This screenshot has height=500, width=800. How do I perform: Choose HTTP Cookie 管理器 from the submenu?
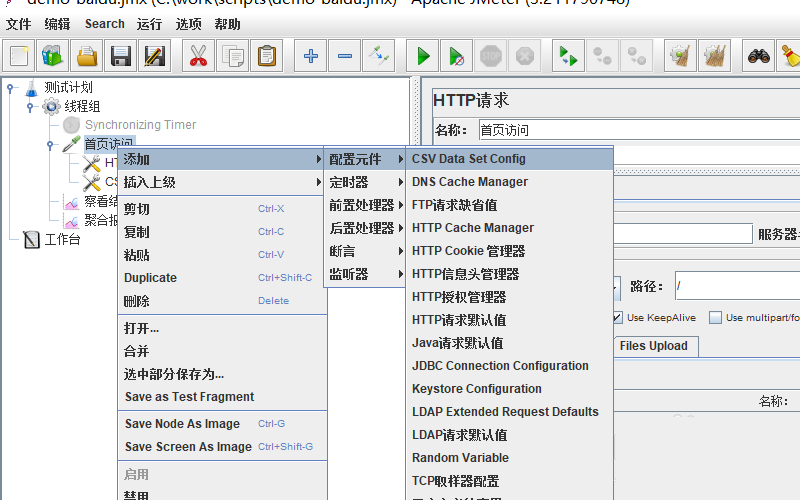(x=468, y=251)
